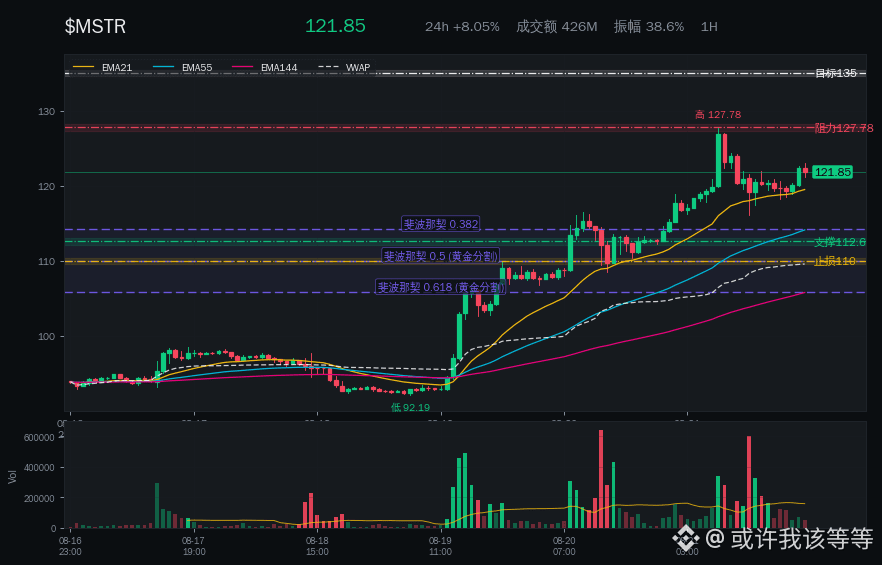Click the 目标135 target line label

[x=836, y=73]
